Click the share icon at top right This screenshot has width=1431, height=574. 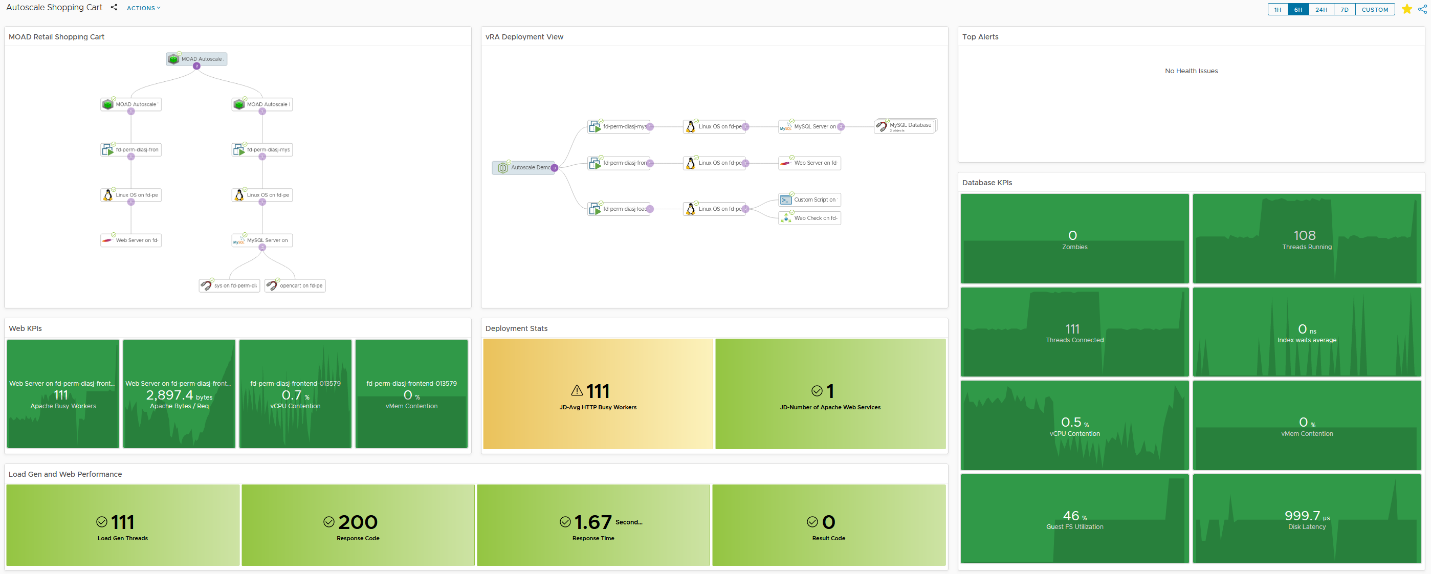point(1423,9)
